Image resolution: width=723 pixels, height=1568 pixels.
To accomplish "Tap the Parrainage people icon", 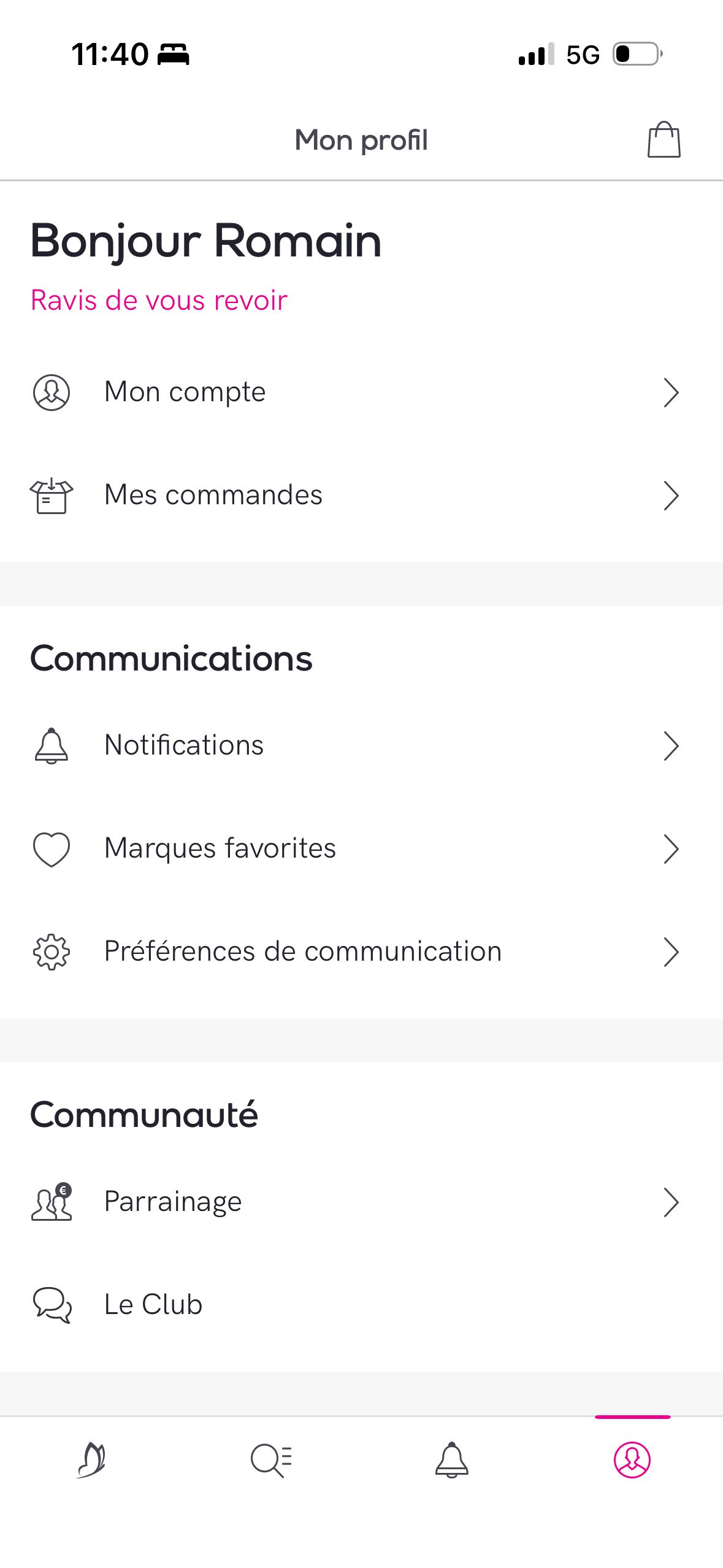I will point(52,1202).
